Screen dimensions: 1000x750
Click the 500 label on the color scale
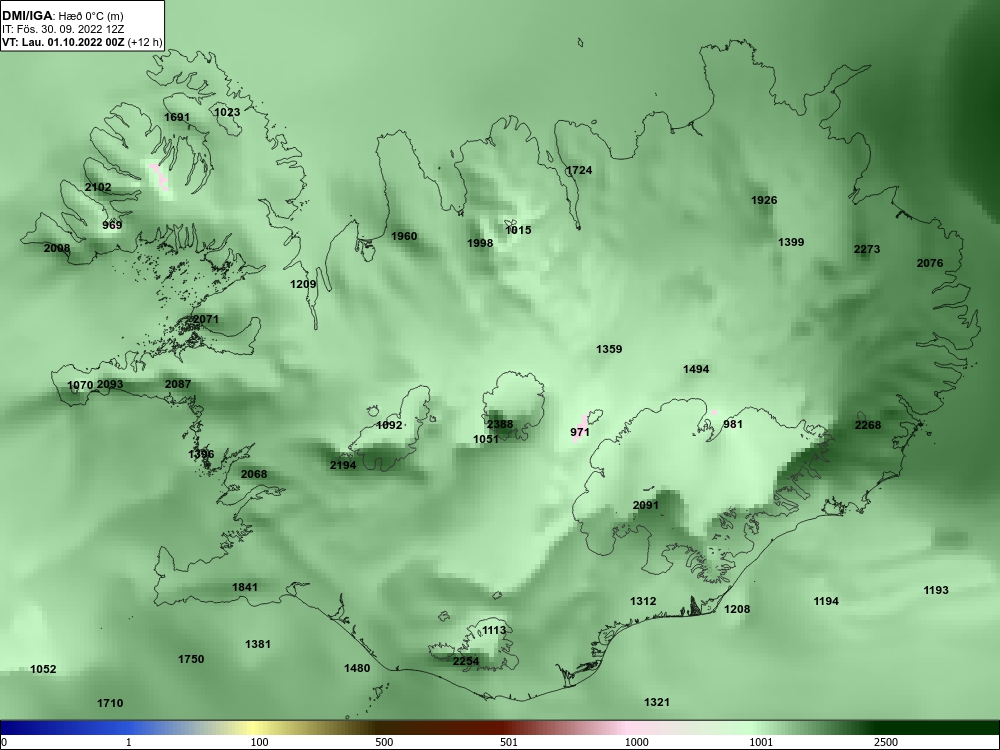(x=384, y=742)
